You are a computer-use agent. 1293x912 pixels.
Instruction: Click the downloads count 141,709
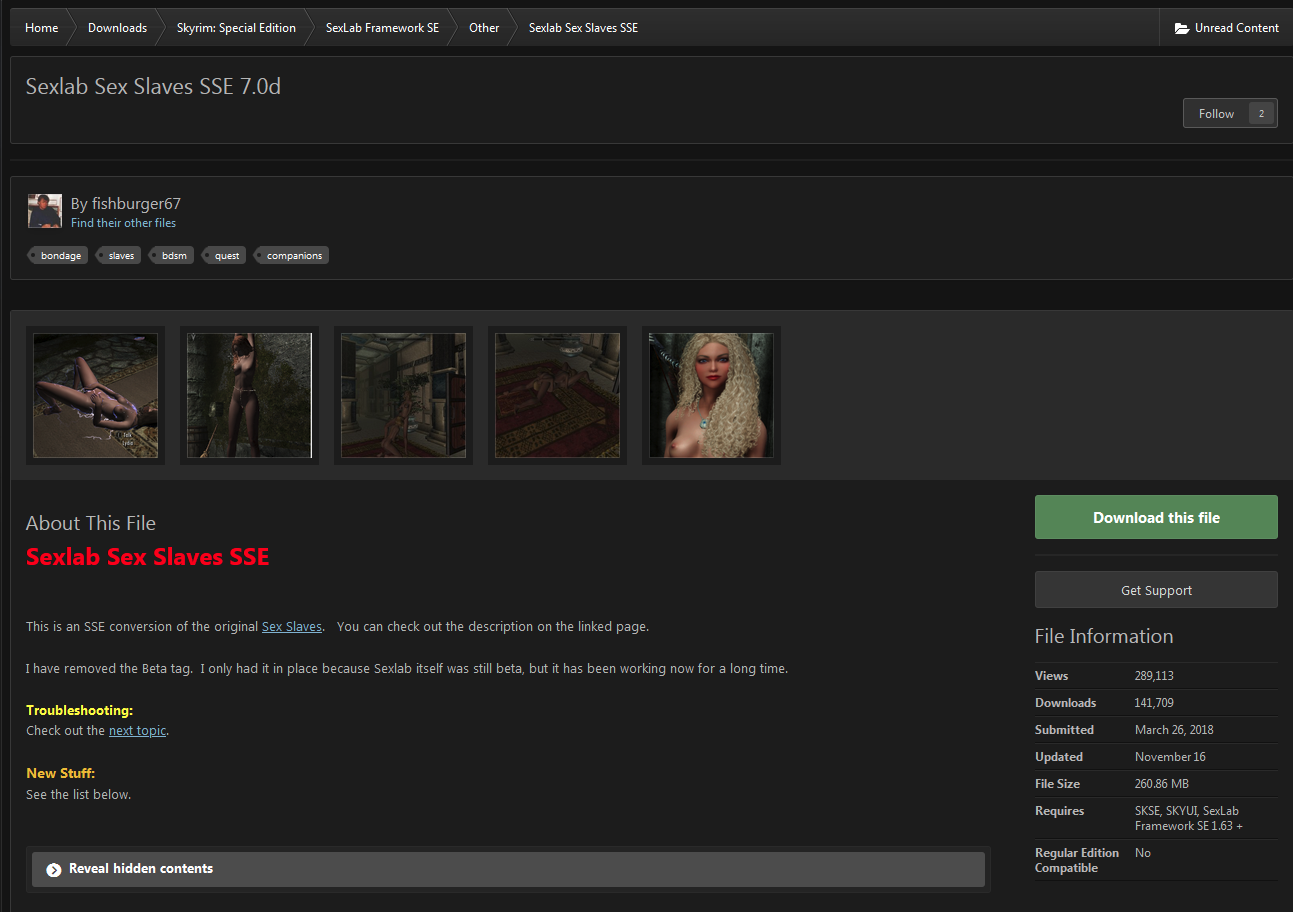pyautogui.click(x=1154, y=703)
